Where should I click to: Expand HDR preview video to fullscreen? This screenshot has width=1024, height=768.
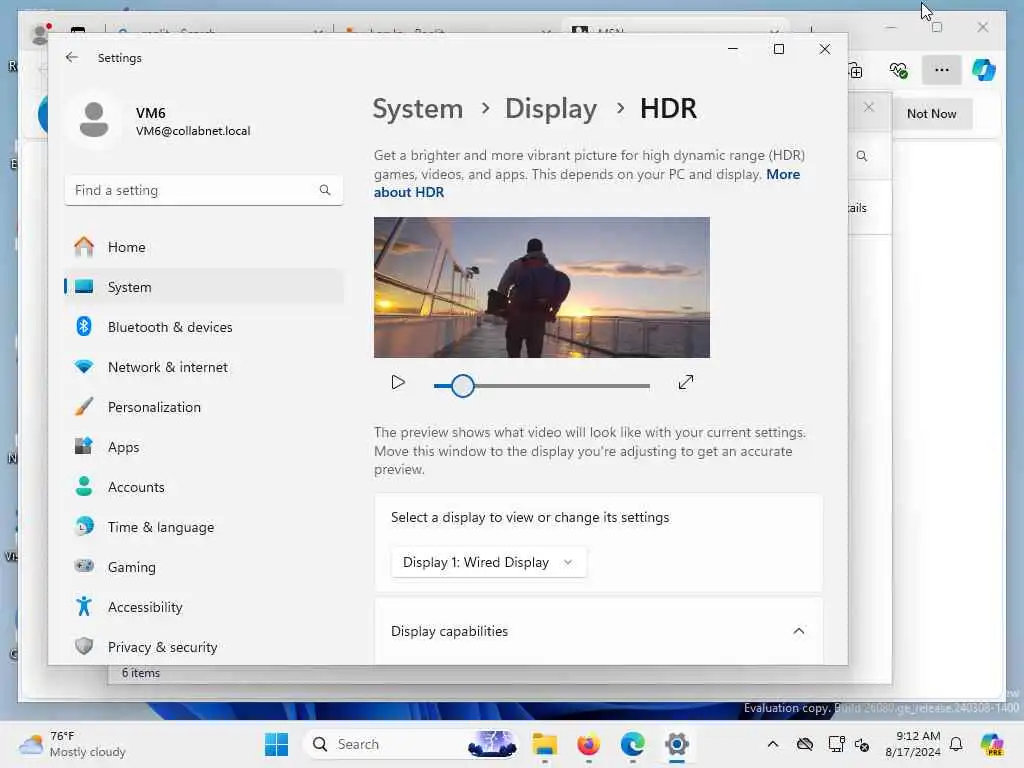pos(686,383)
